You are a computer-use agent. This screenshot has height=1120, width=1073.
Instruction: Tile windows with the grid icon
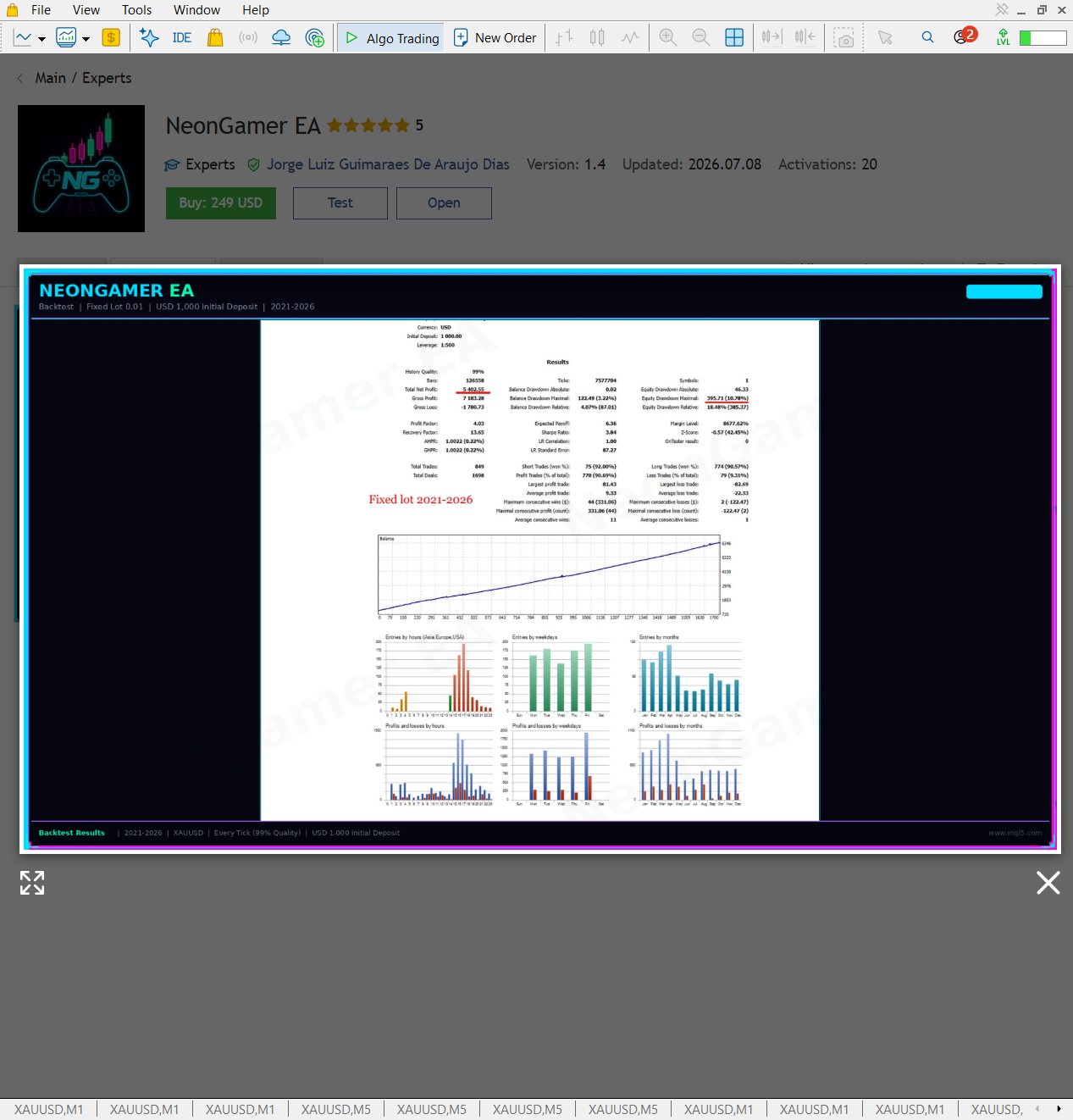734,37
